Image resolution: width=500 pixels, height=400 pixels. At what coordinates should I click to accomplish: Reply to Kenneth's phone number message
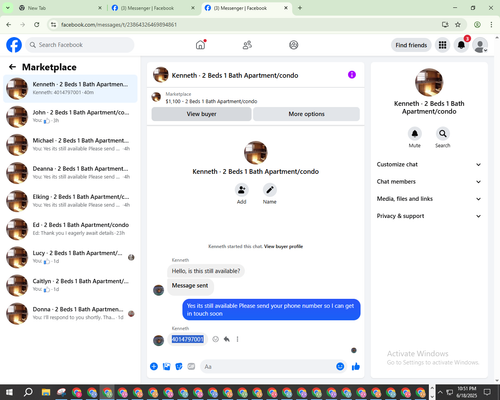click(x=227, y=339)
